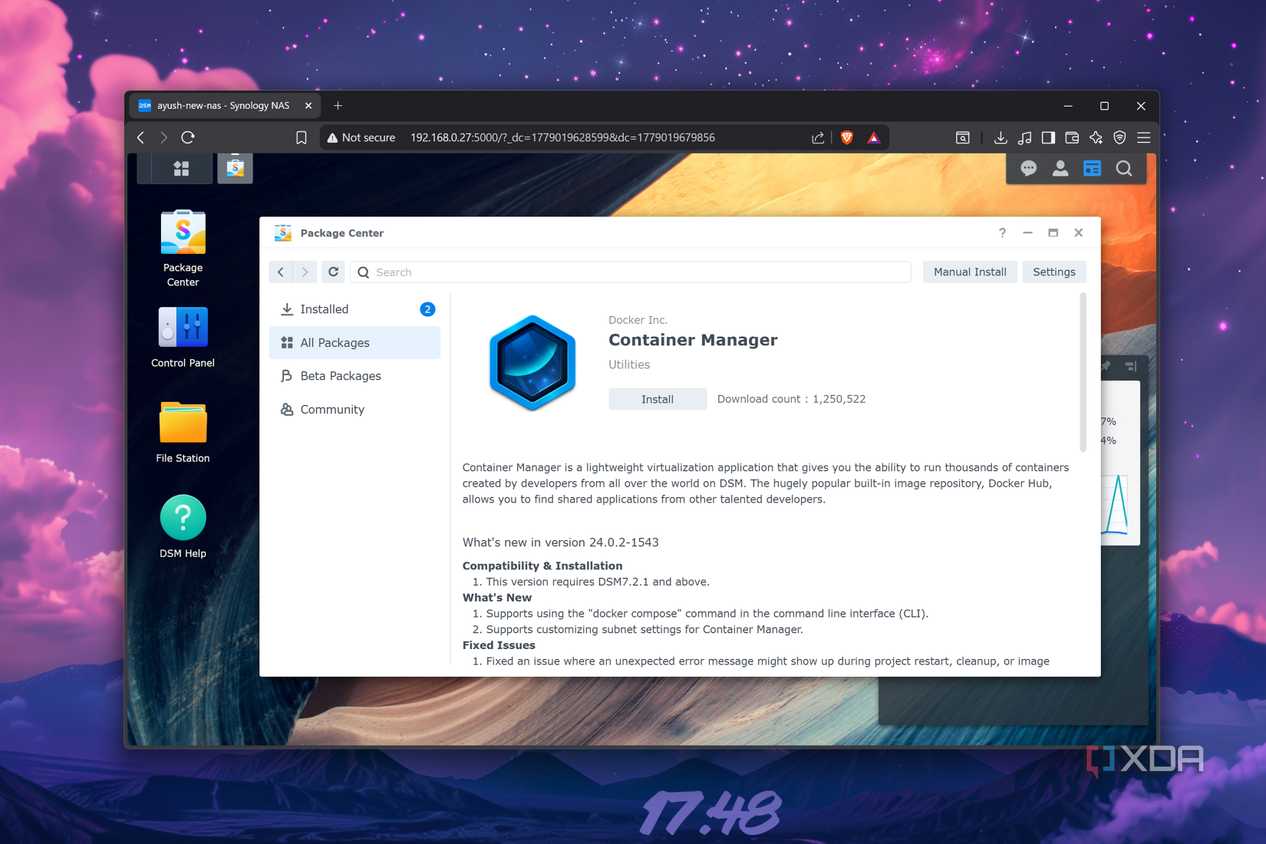Image resolution: width=1266 pixels, height=844 pixels.
Task: Go back in Package Center
Action: 281,272
